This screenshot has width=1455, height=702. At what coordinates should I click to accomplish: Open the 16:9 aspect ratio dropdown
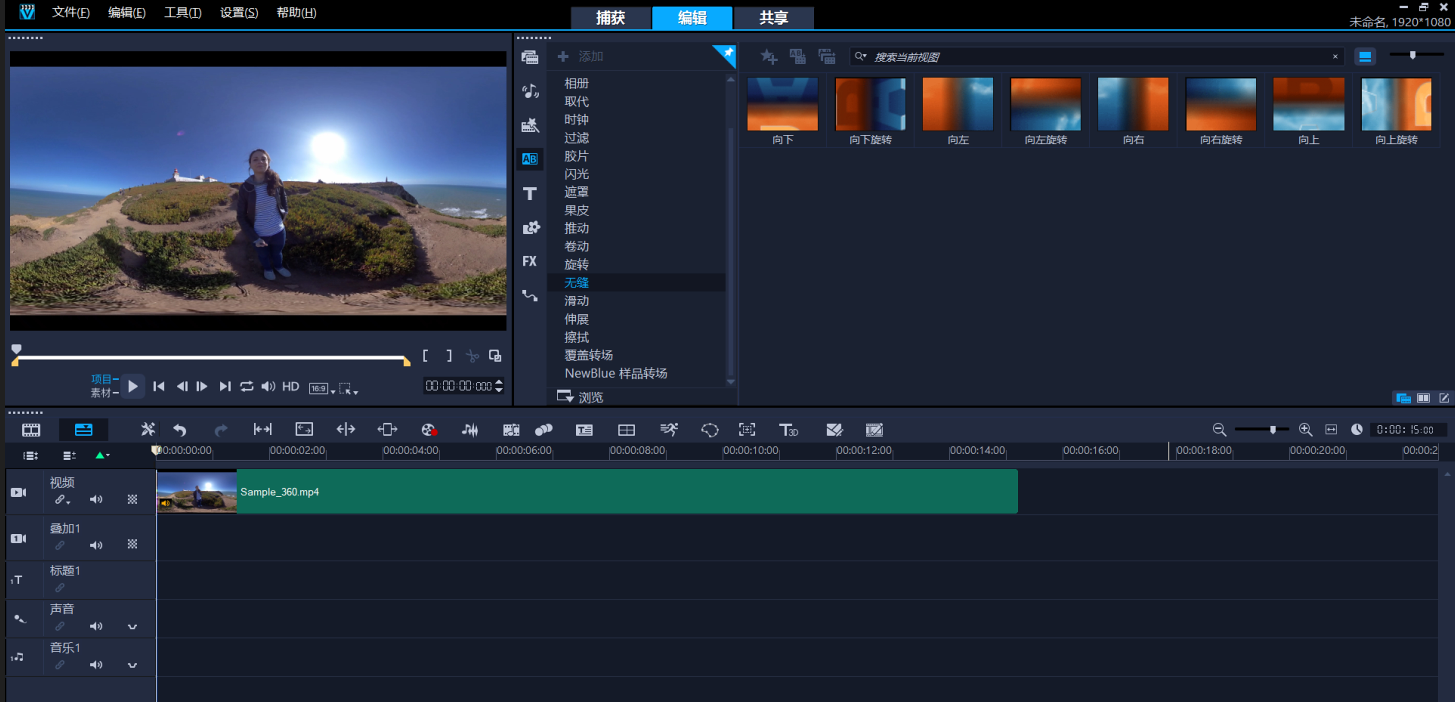pos(319,388)
